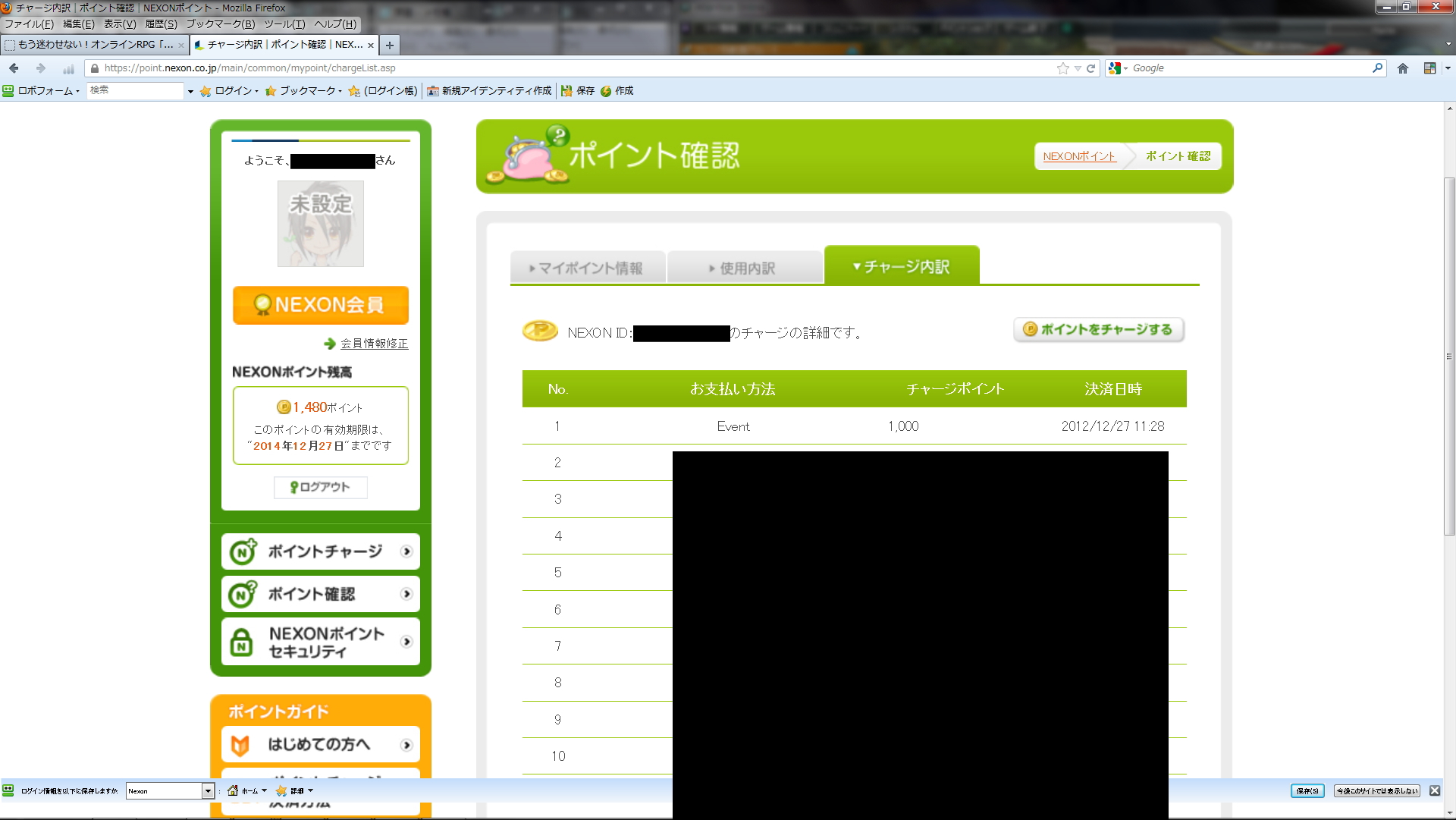Click the padlock icon in the address bar
The width and height of the screenshot is (1456, 820).
pos(95,68)
